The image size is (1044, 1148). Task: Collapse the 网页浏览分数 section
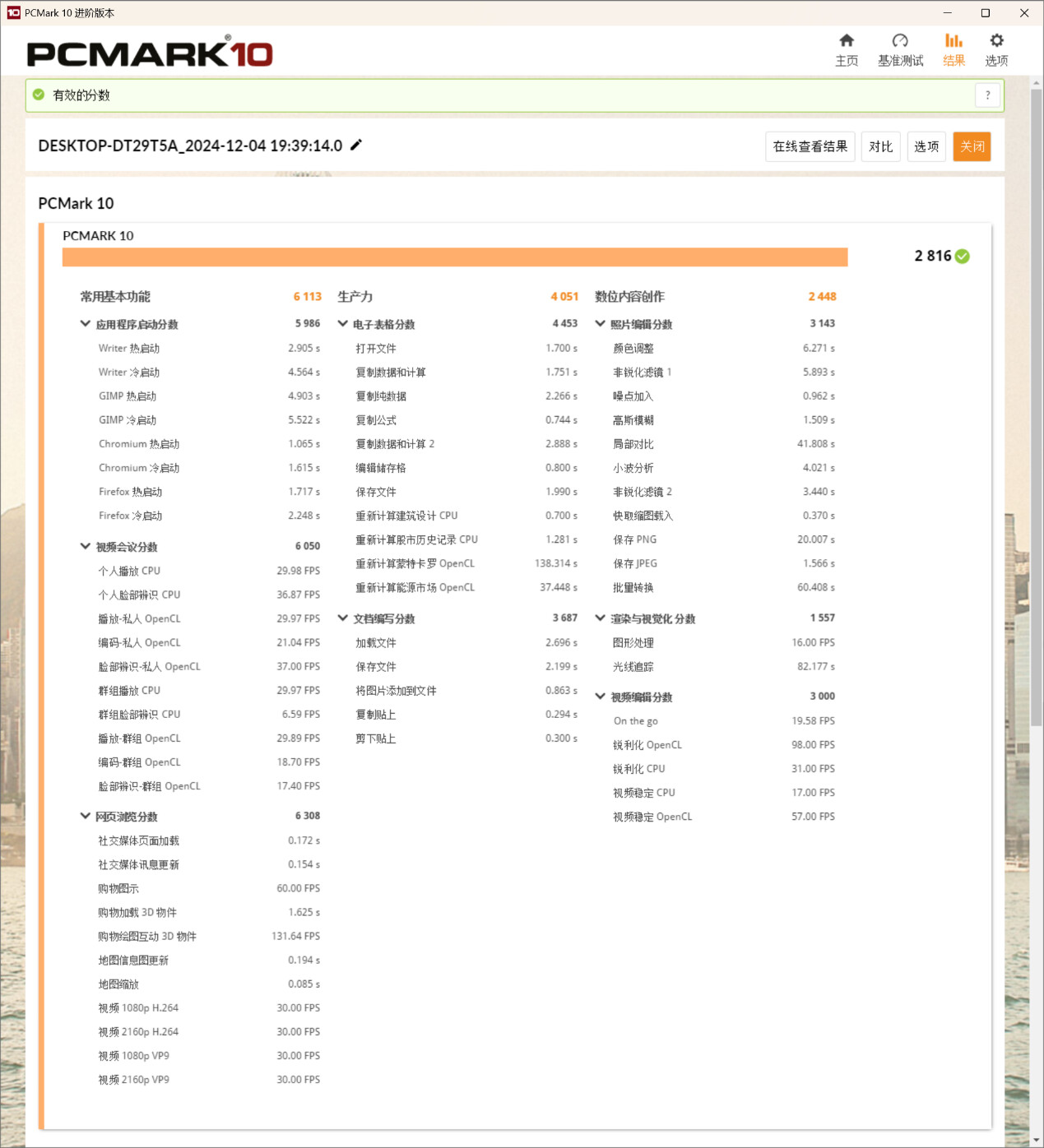tap(86, 816)
